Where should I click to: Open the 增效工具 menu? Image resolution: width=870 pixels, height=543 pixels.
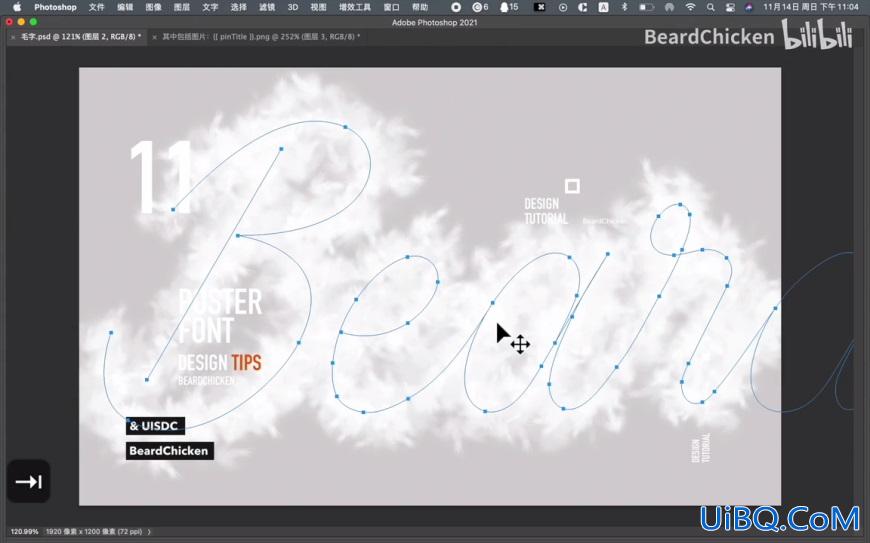355,7
